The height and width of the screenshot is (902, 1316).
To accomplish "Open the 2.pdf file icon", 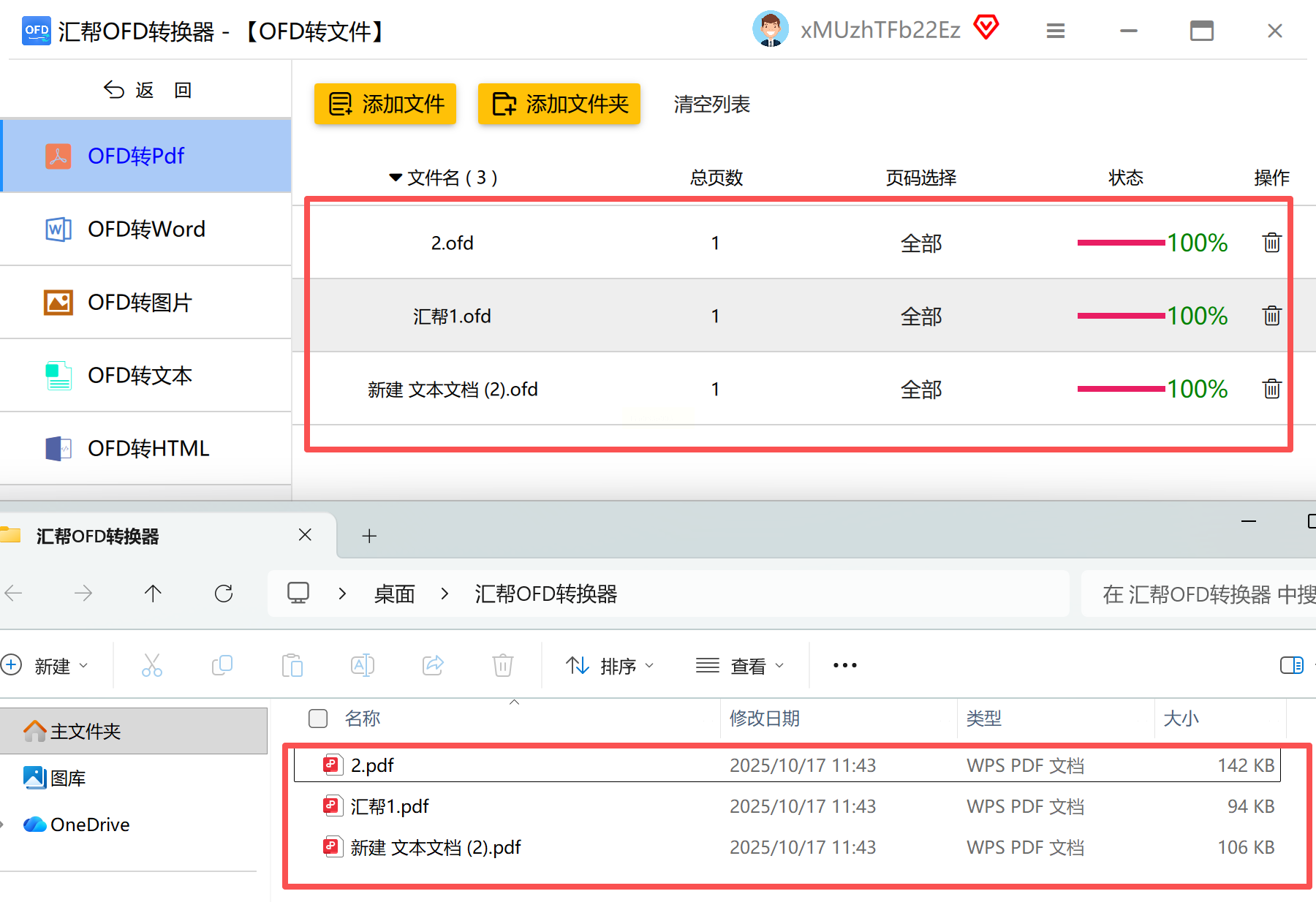I will tap(333, 765).
